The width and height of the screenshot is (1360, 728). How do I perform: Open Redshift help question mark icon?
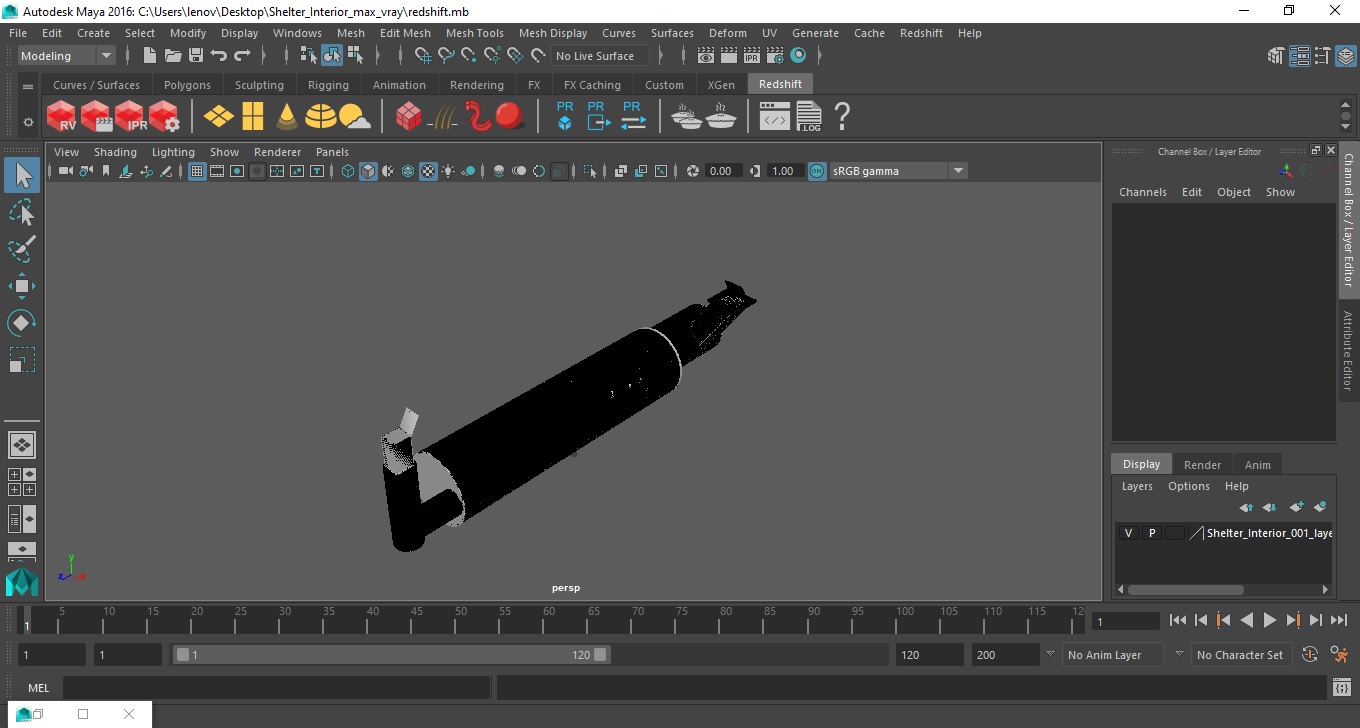[x=842, y=116]
